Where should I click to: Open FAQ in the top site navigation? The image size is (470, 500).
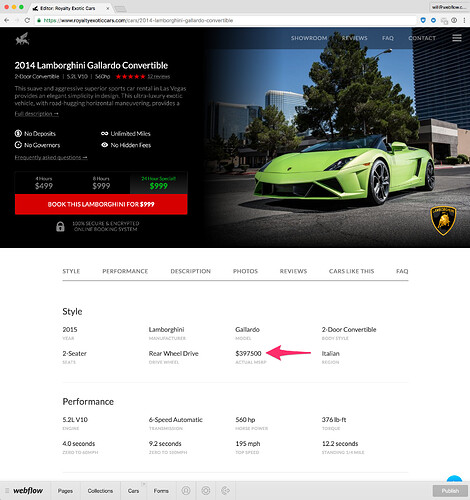(x=388, y=38)
